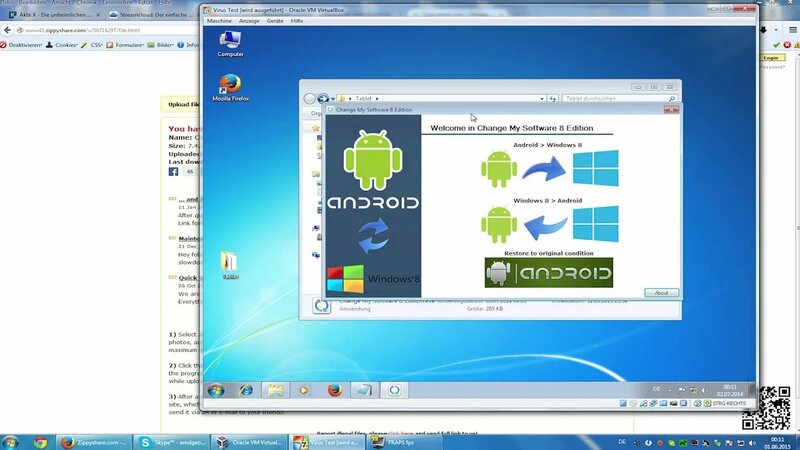Switch to Zippyshare Firefox taskbar button

[x=93, y=442]
